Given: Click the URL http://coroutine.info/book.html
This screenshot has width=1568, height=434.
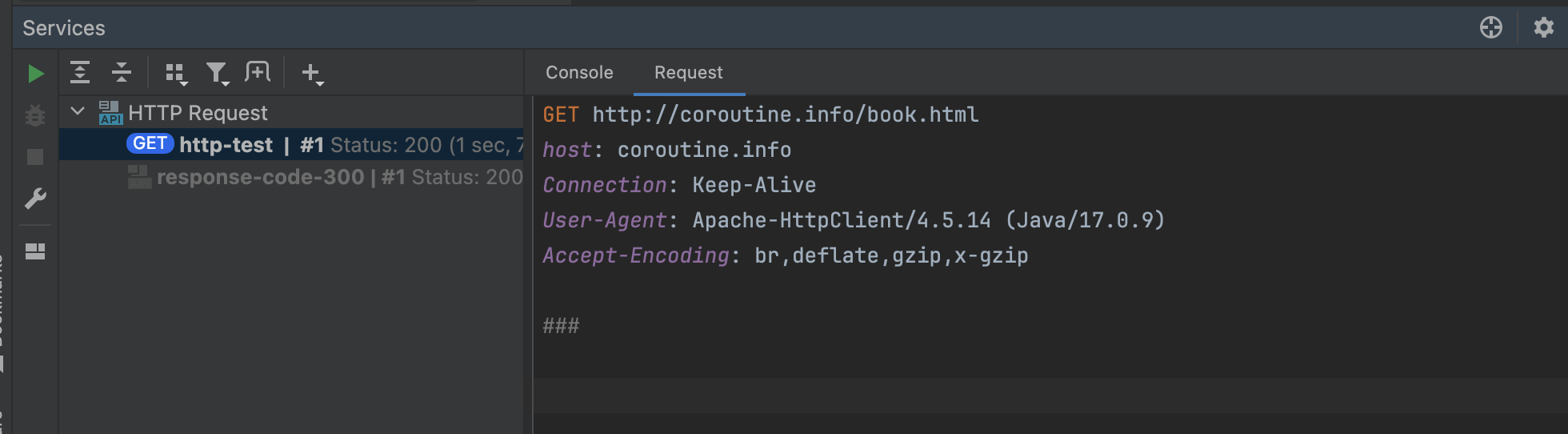Looking at the screenshot, I should tap(786, 115).
